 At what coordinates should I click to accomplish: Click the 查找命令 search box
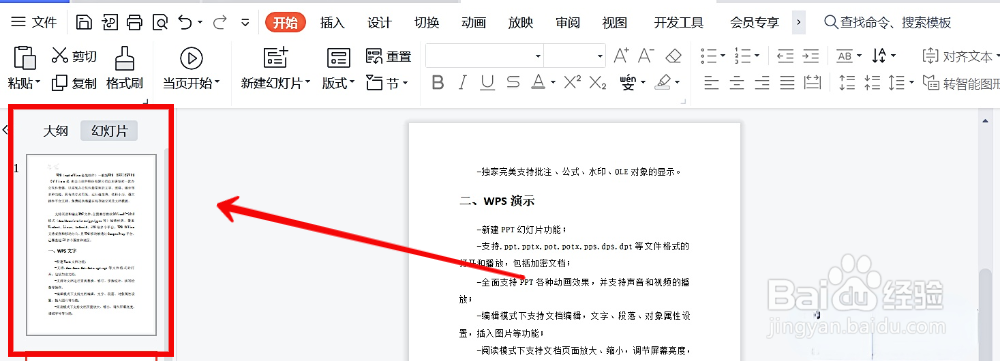click(888, 23)
